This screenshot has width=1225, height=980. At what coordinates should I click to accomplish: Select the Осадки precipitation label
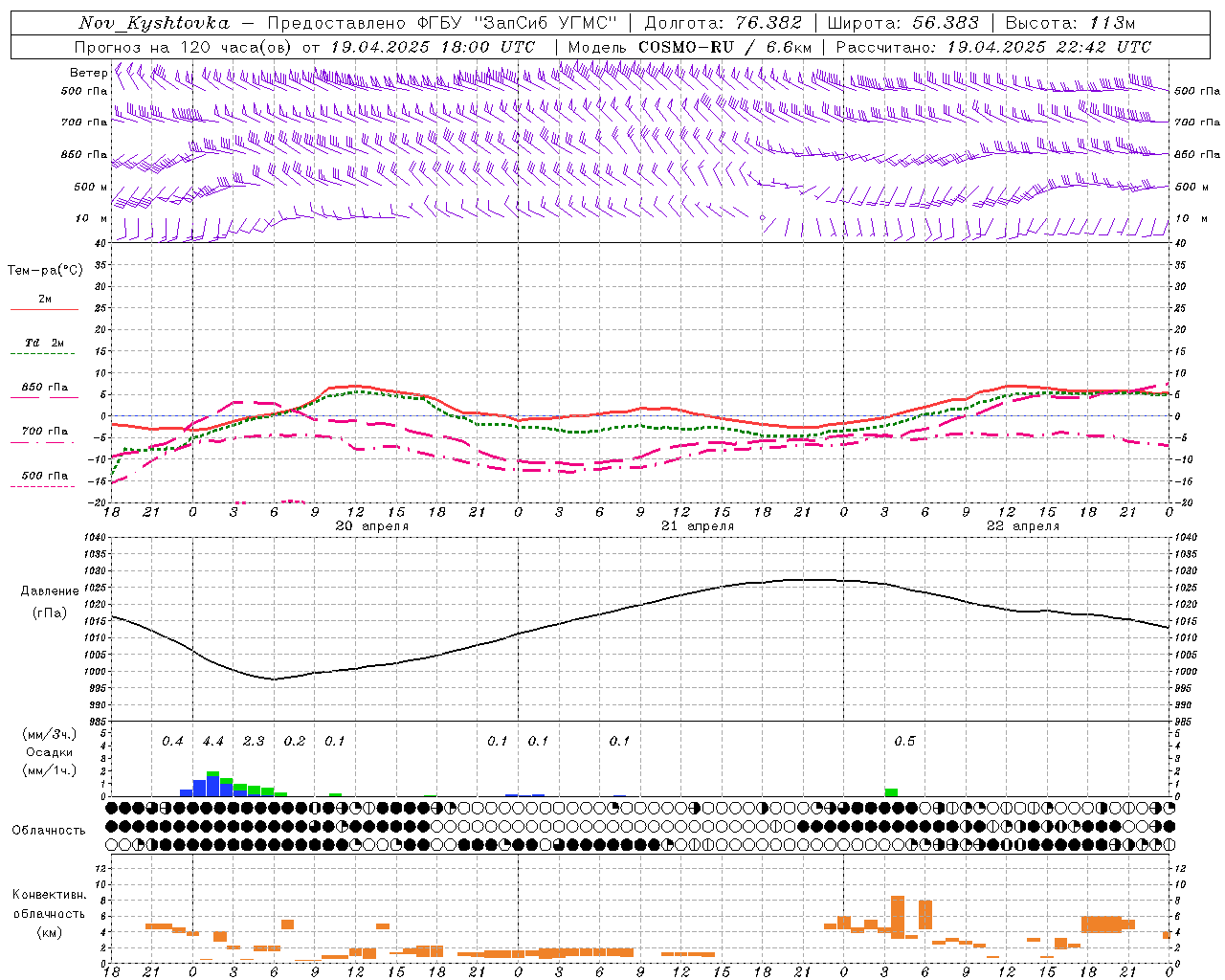50,752
